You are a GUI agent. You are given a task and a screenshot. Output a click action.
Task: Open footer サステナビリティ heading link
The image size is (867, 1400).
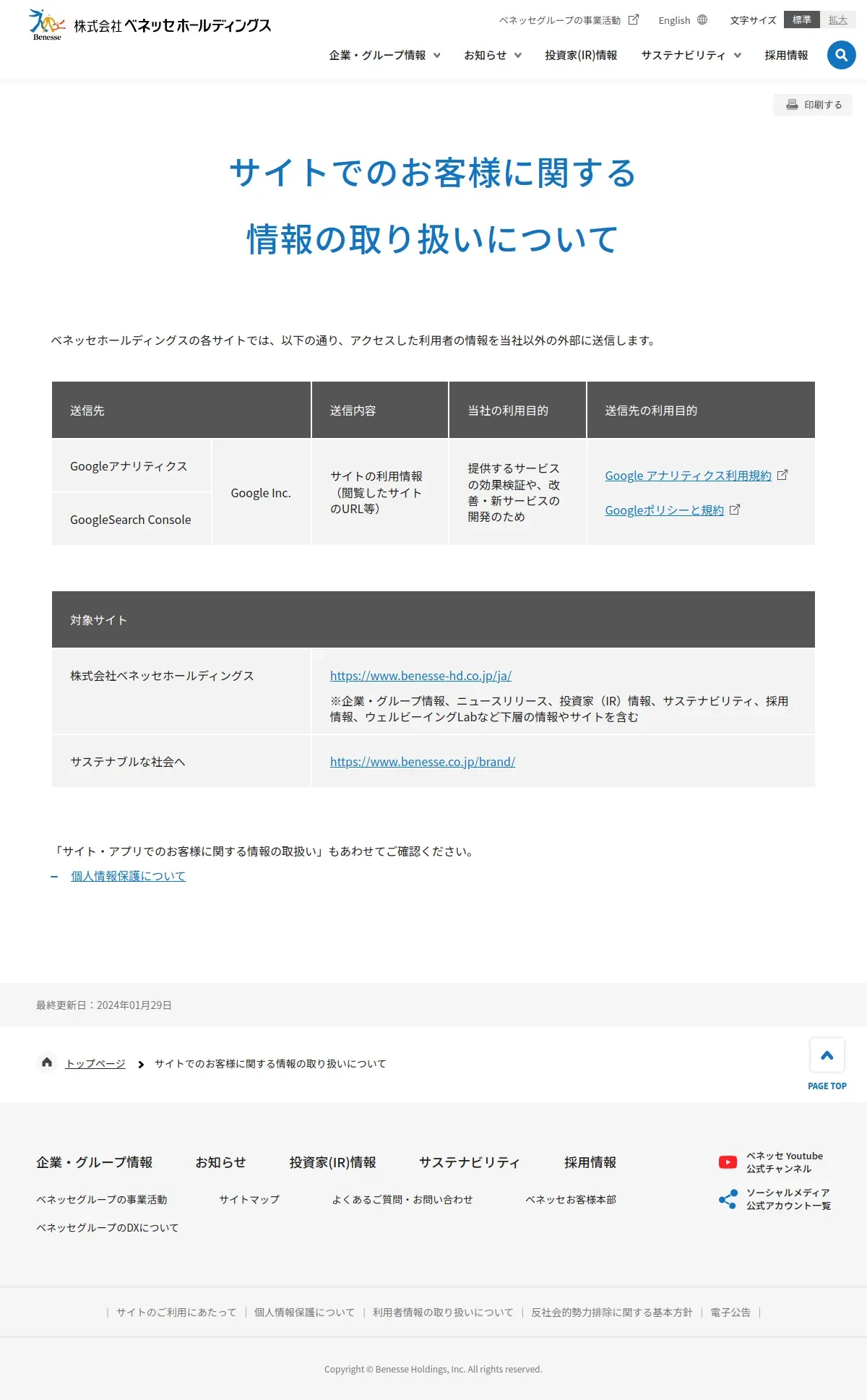pyautogui.click(x=470, y=1162)
